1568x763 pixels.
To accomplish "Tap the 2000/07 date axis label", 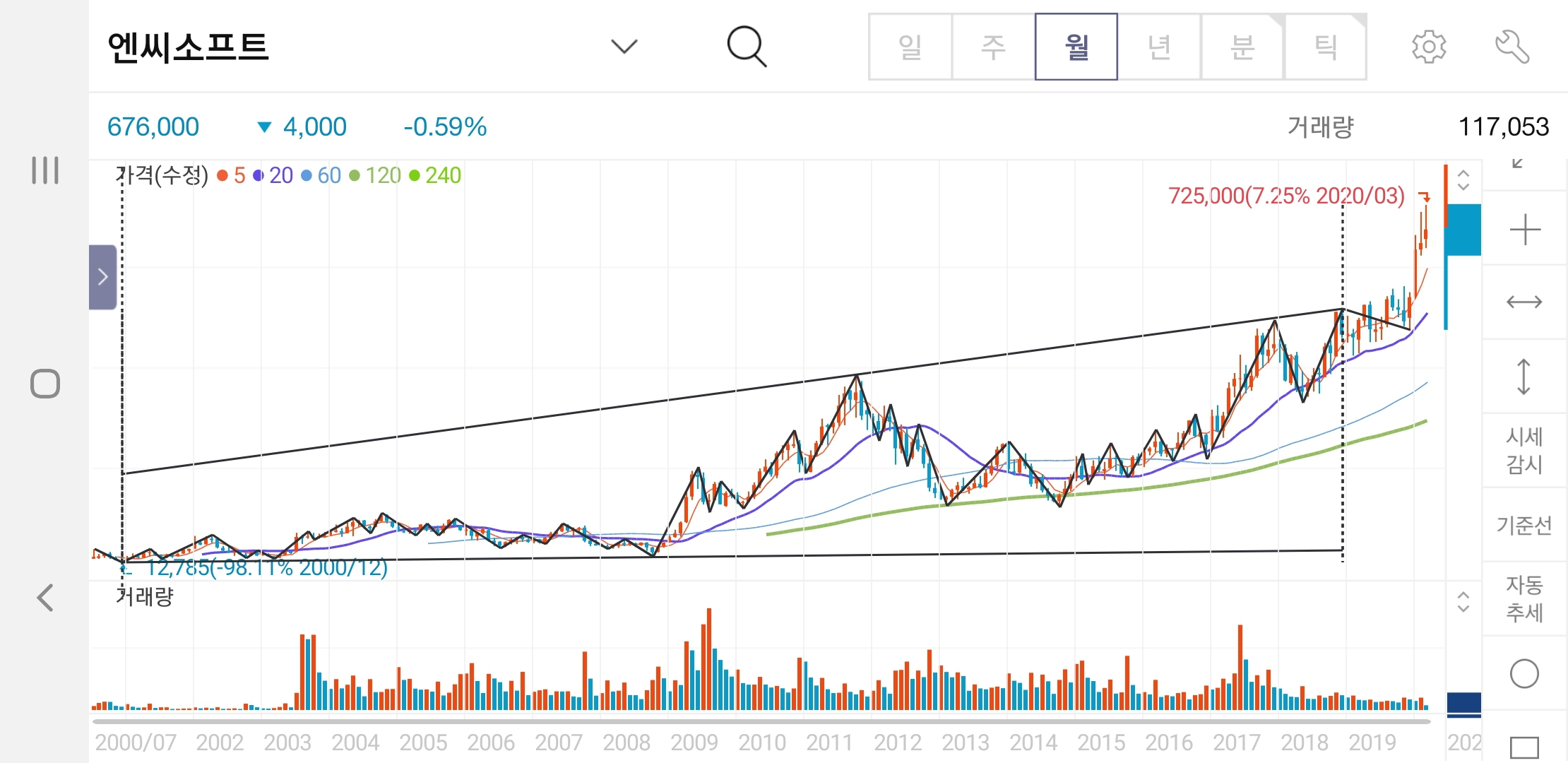I will point(136,743).
